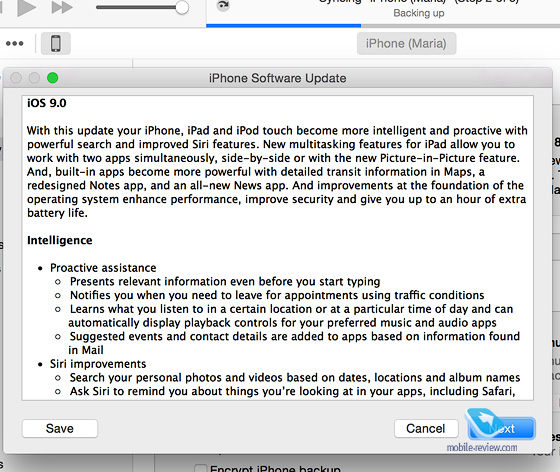Click the sync status icon
Screen dimensions: 560x472
point(223,5)
